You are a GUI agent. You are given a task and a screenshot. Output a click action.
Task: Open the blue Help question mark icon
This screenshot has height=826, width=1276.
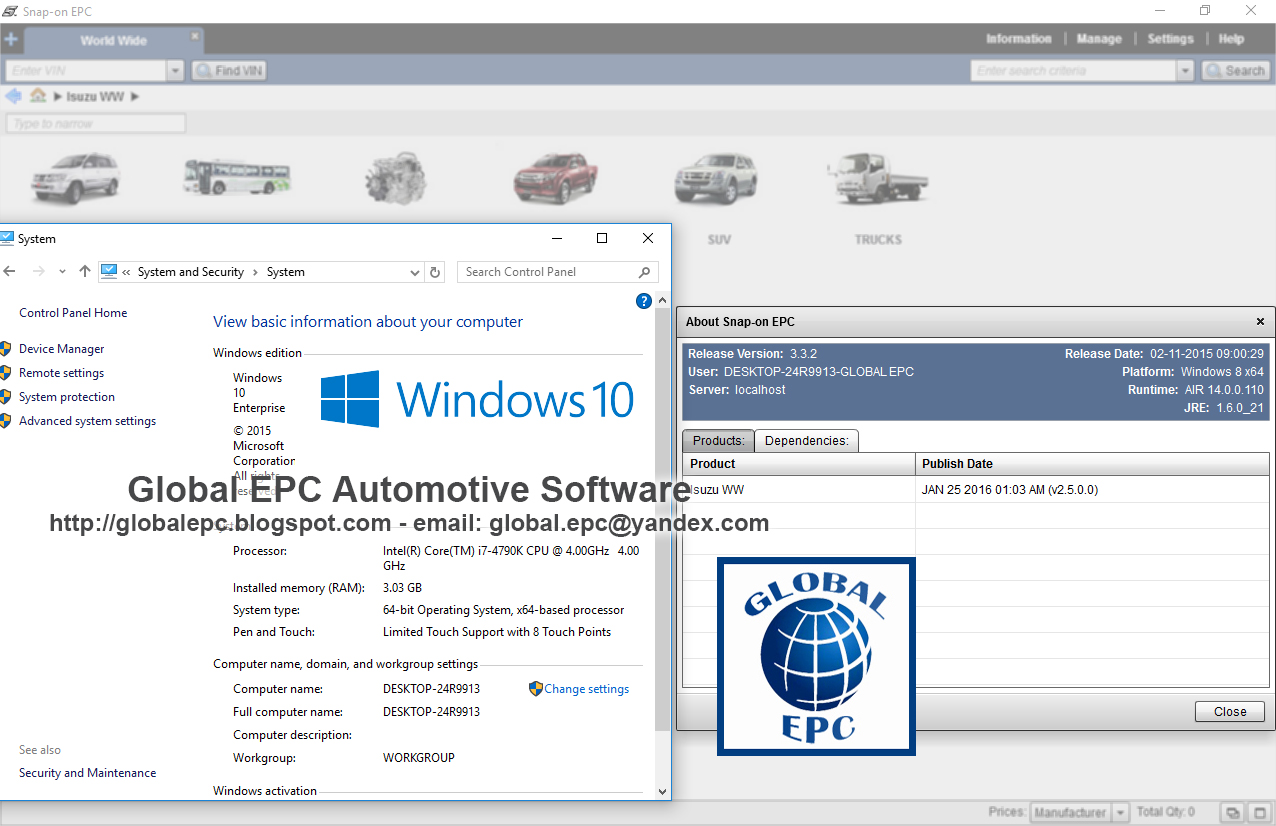[644, 301]
